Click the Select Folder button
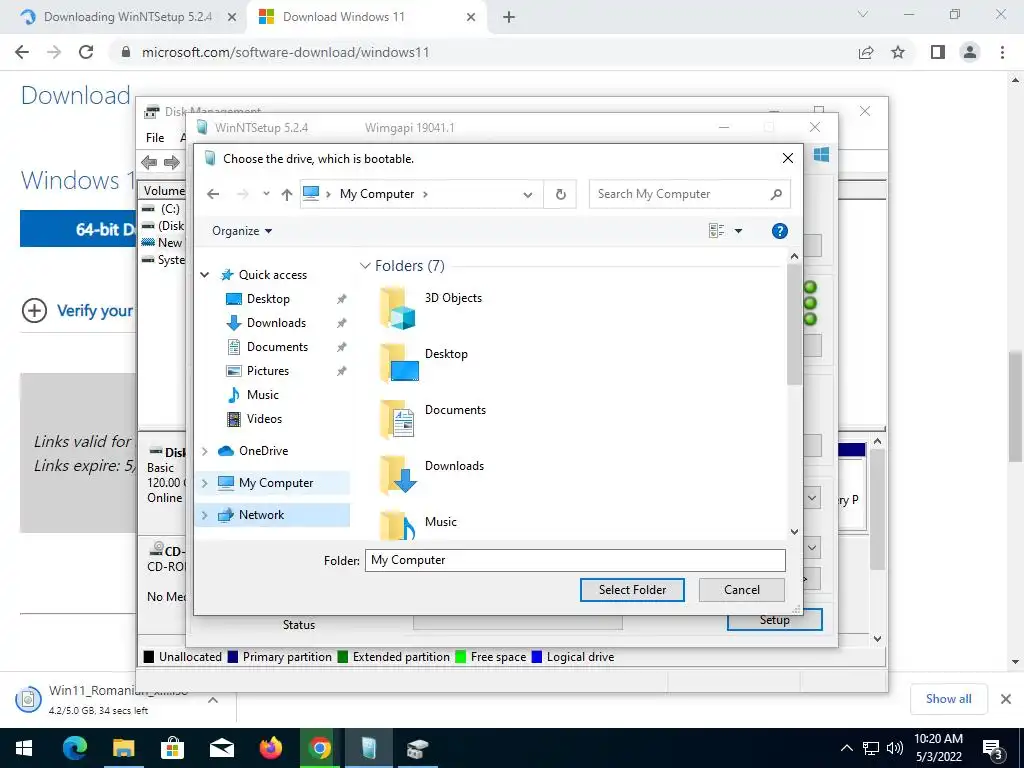 pos(632,590)
